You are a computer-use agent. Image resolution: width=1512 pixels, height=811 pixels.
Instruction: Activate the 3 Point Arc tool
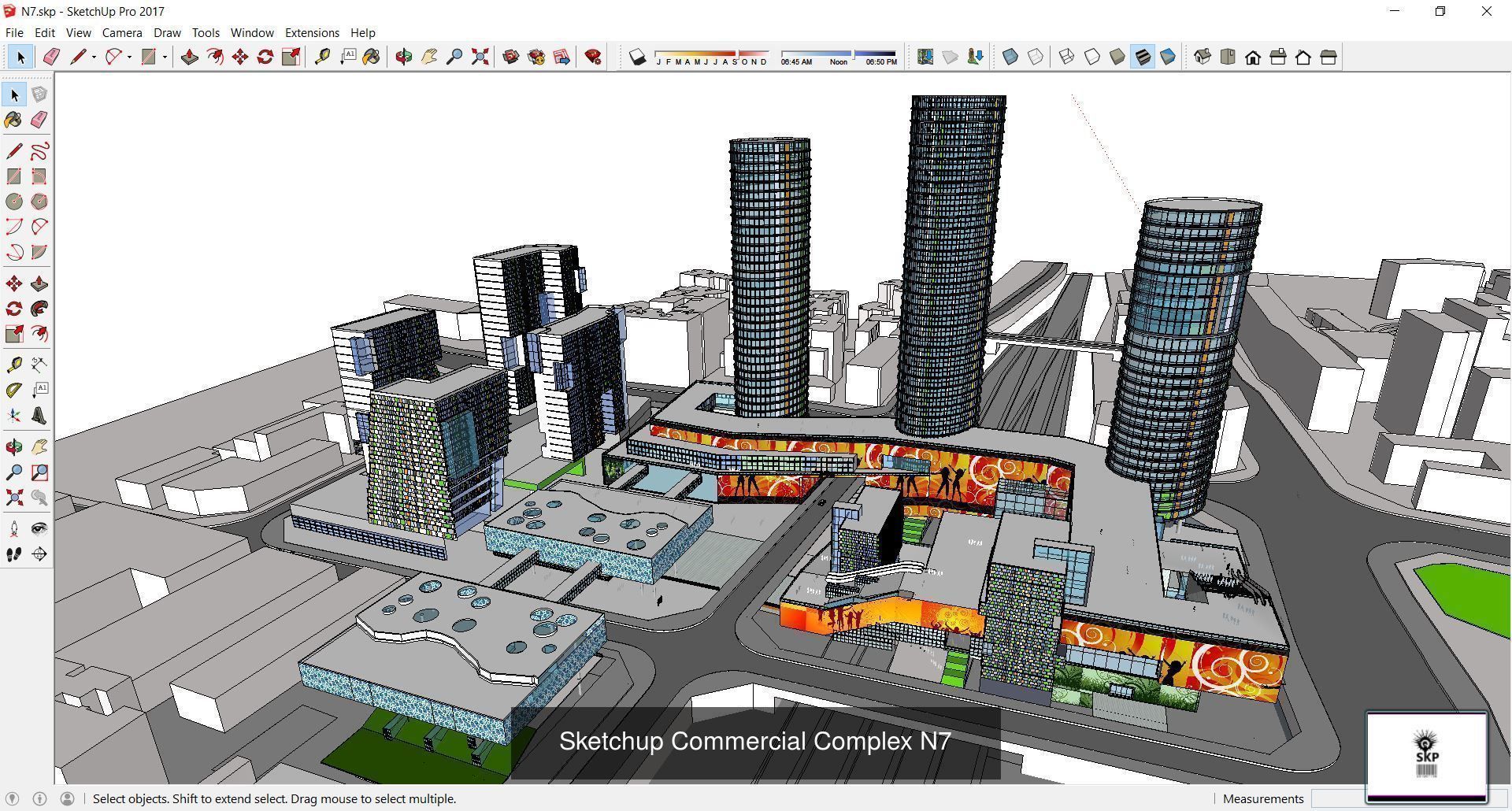[x=14, y=252]
